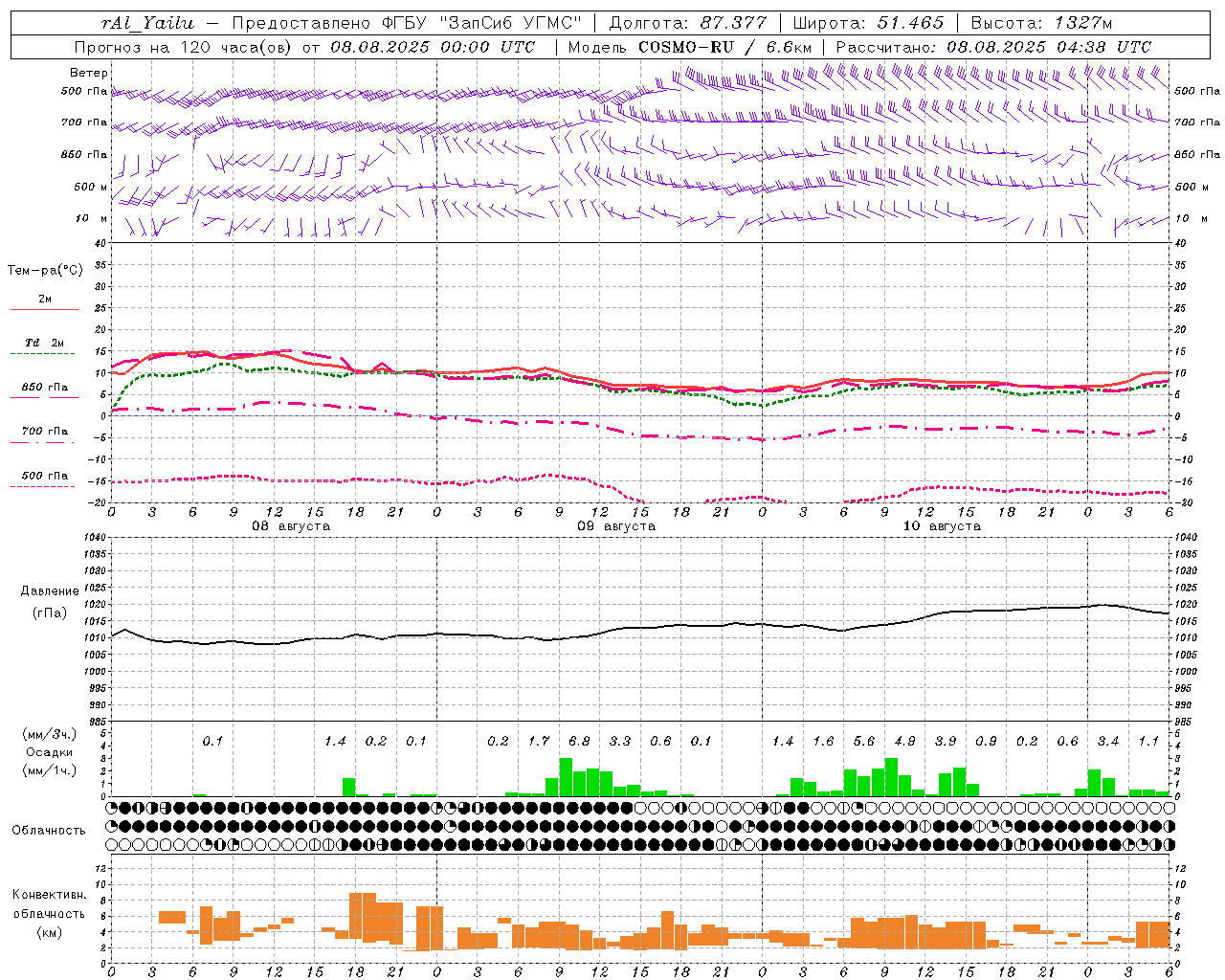Select the latitude value Широта: 51.465
Image resolution: width=1225 pixels, height=980 pixels.
(868, 23)
